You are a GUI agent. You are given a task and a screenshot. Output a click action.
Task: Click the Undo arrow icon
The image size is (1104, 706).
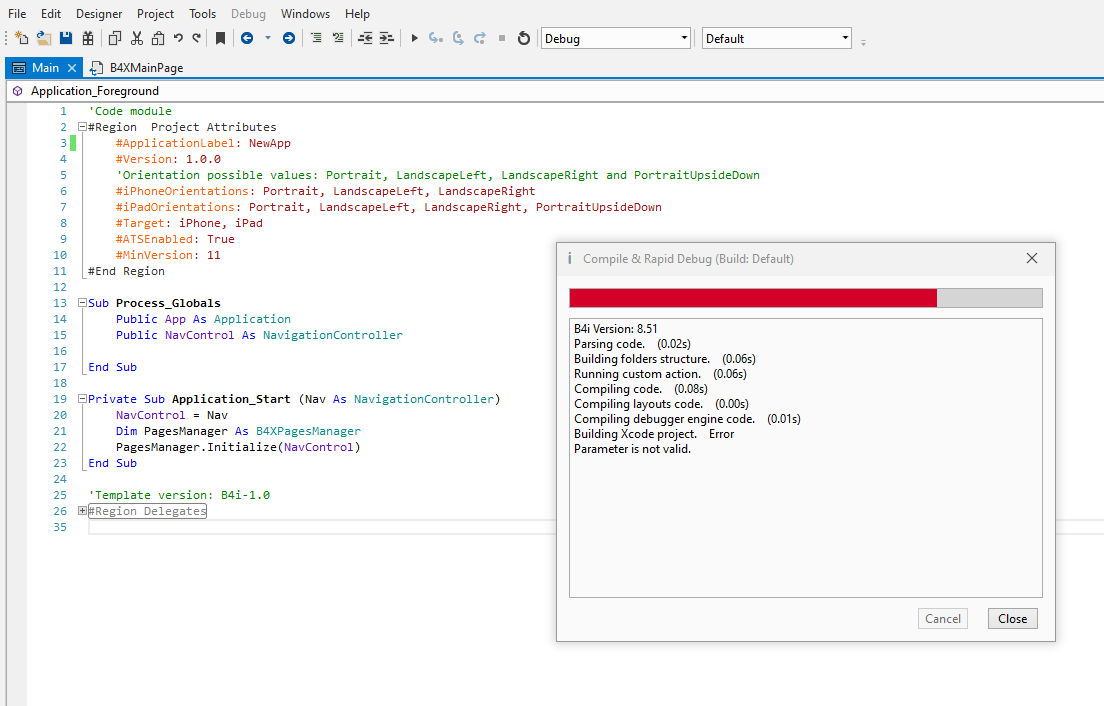coord(178,38)
